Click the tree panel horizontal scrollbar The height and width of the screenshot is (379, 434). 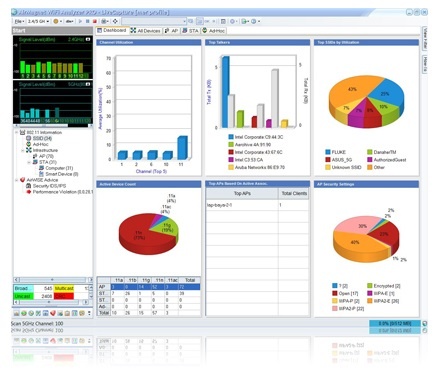pos(52,280)
